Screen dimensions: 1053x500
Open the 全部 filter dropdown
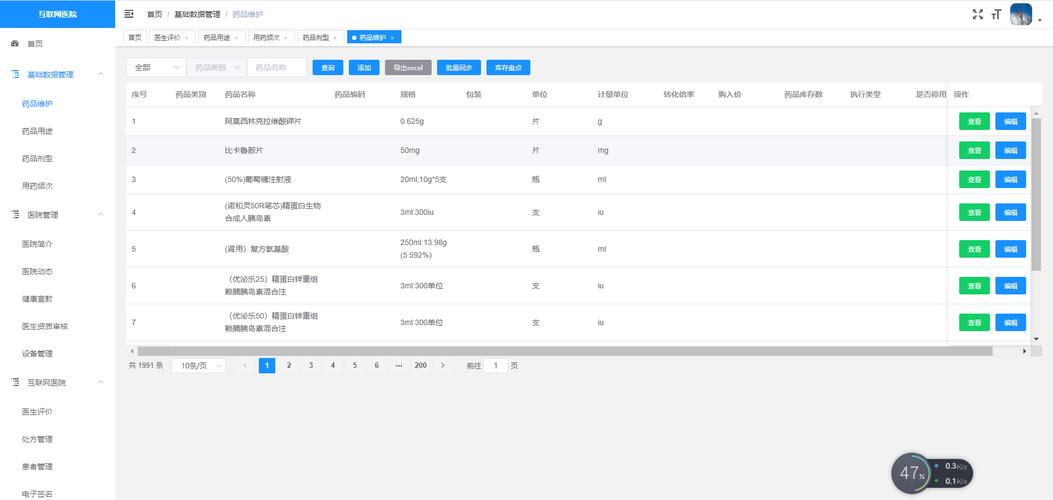coord(156,67)
